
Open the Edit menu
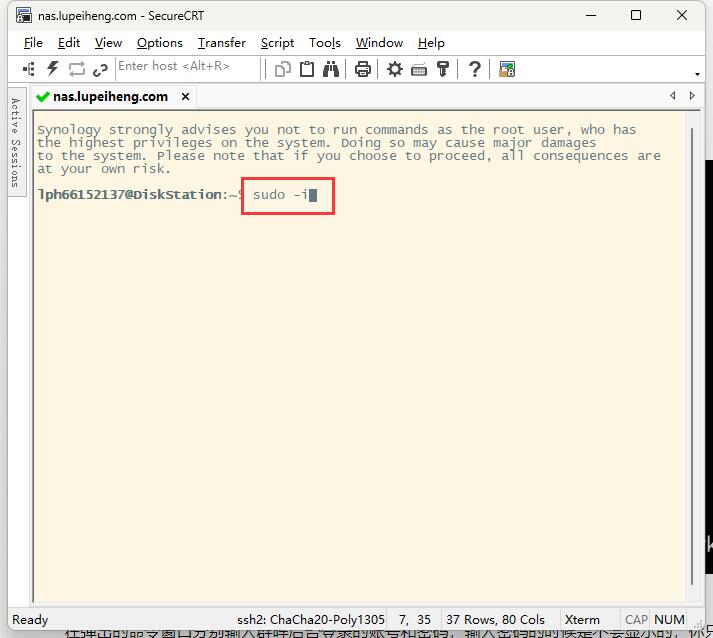(69, 43)
